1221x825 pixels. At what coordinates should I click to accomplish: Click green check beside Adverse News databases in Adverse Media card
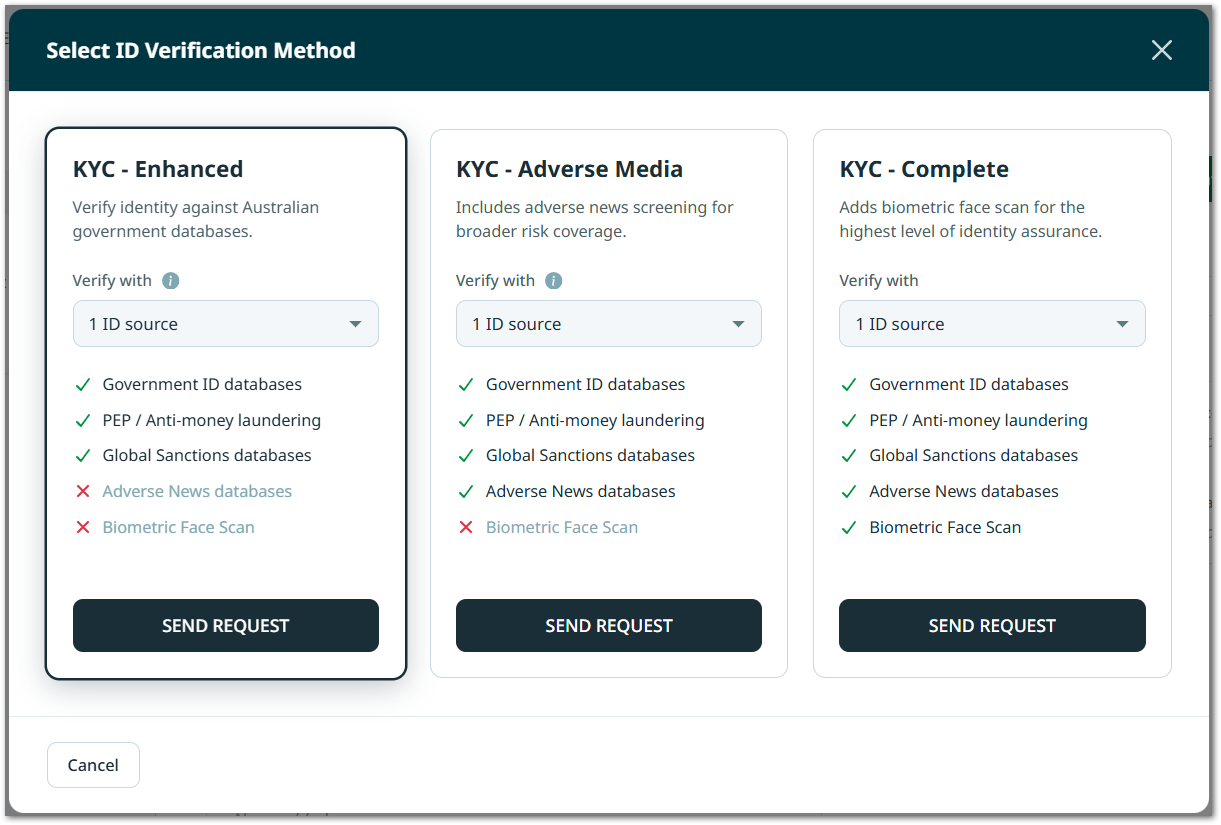coord(466,492)
